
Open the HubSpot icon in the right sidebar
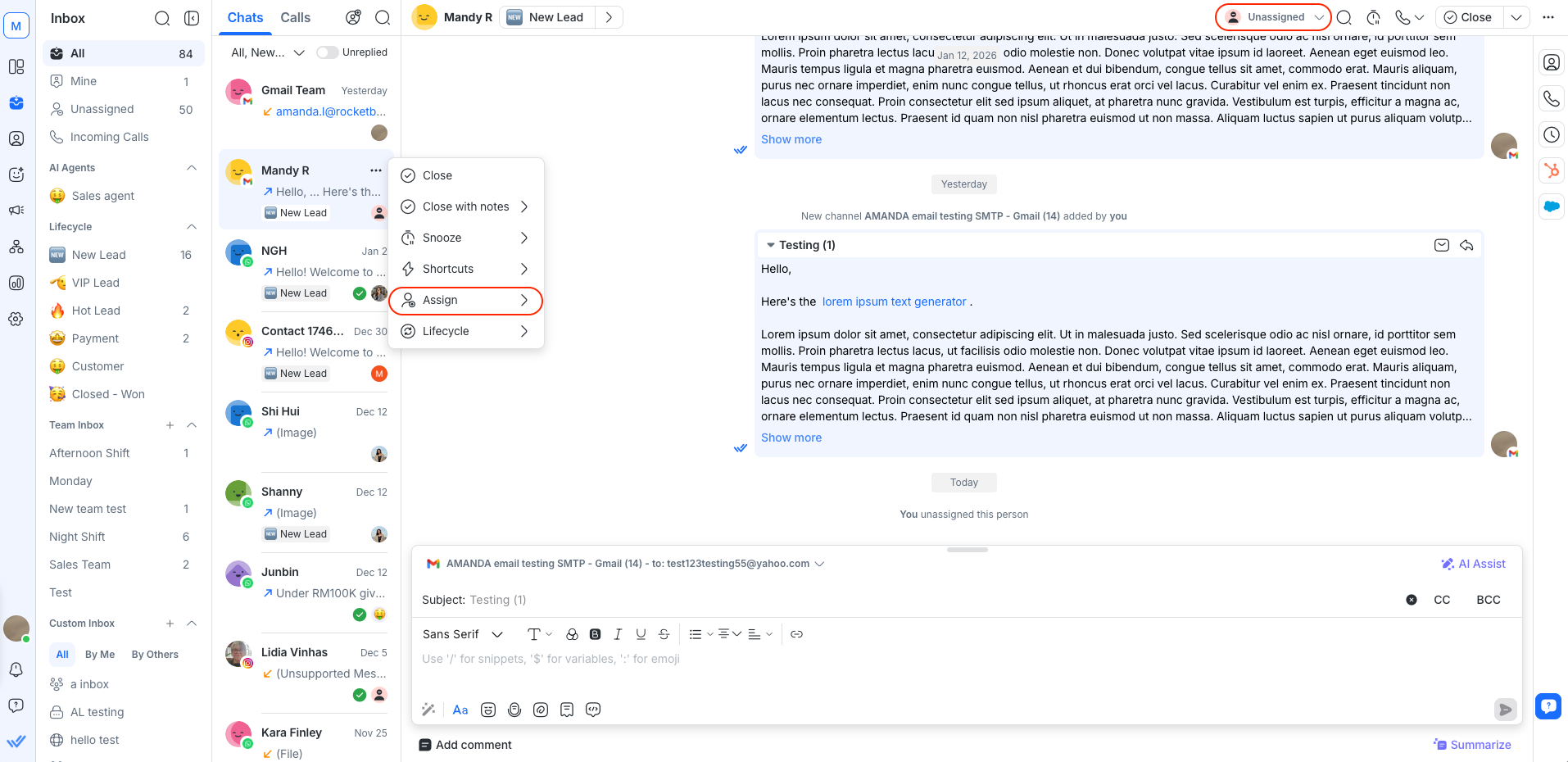click(1551, 170)
